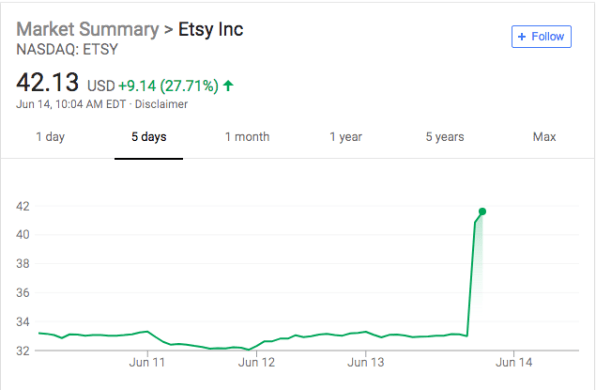Switch to the 1 year tab

point(346,136)
